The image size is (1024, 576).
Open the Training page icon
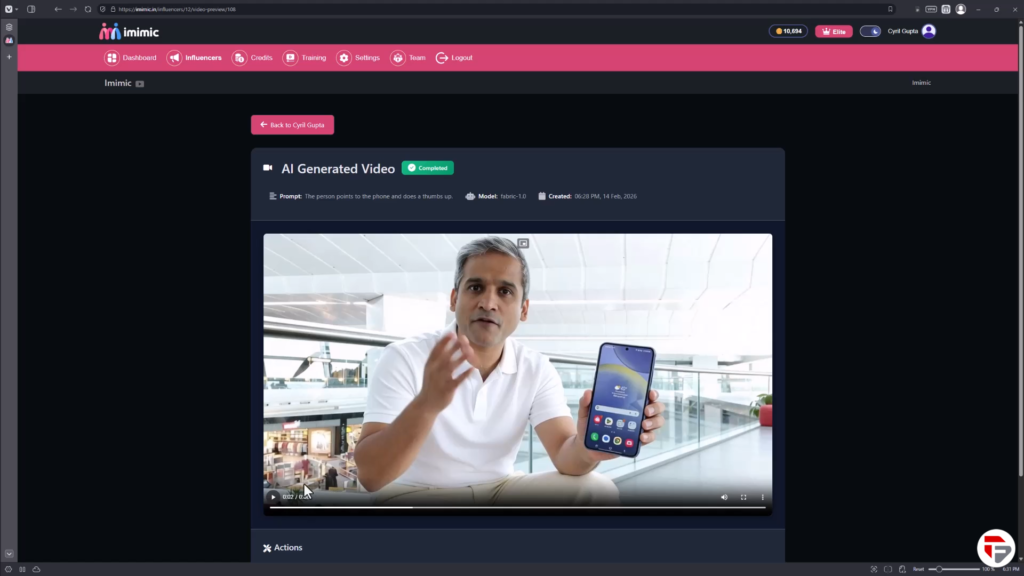[x=290, y=58]
